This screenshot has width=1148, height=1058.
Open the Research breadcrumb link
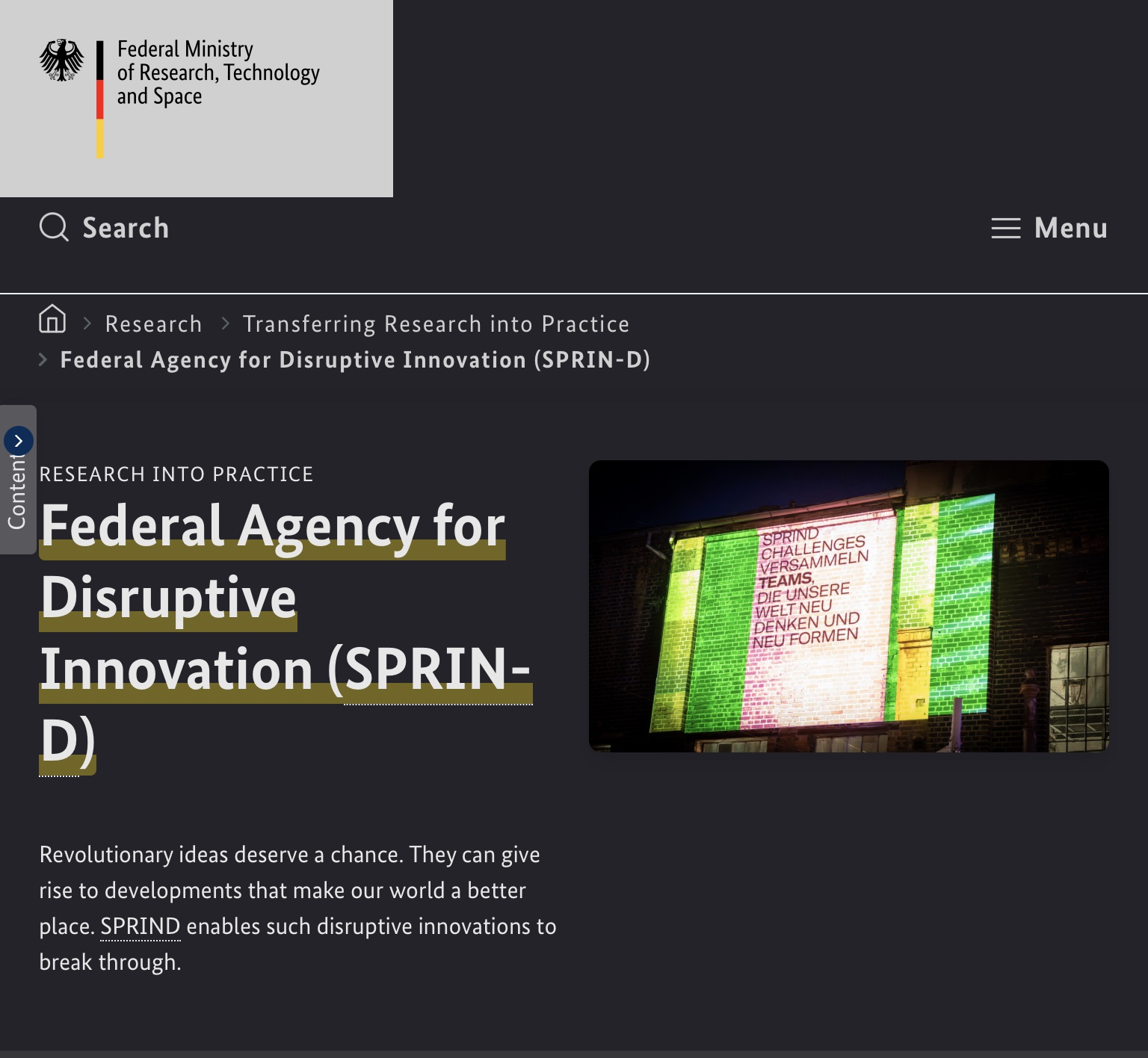153,324
